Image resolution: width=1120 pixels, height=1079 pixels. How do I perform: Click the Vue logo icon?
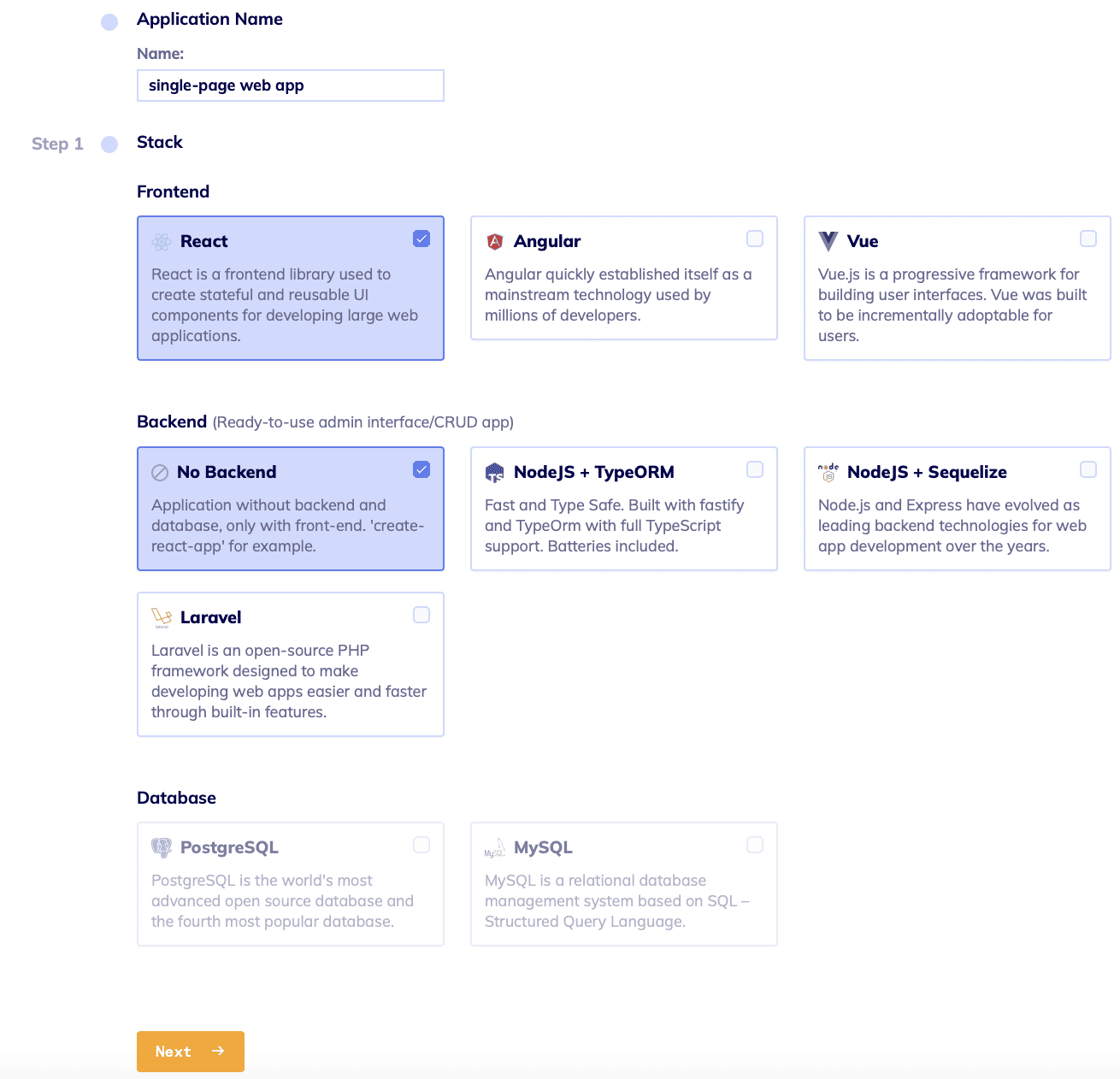point(828,240)
